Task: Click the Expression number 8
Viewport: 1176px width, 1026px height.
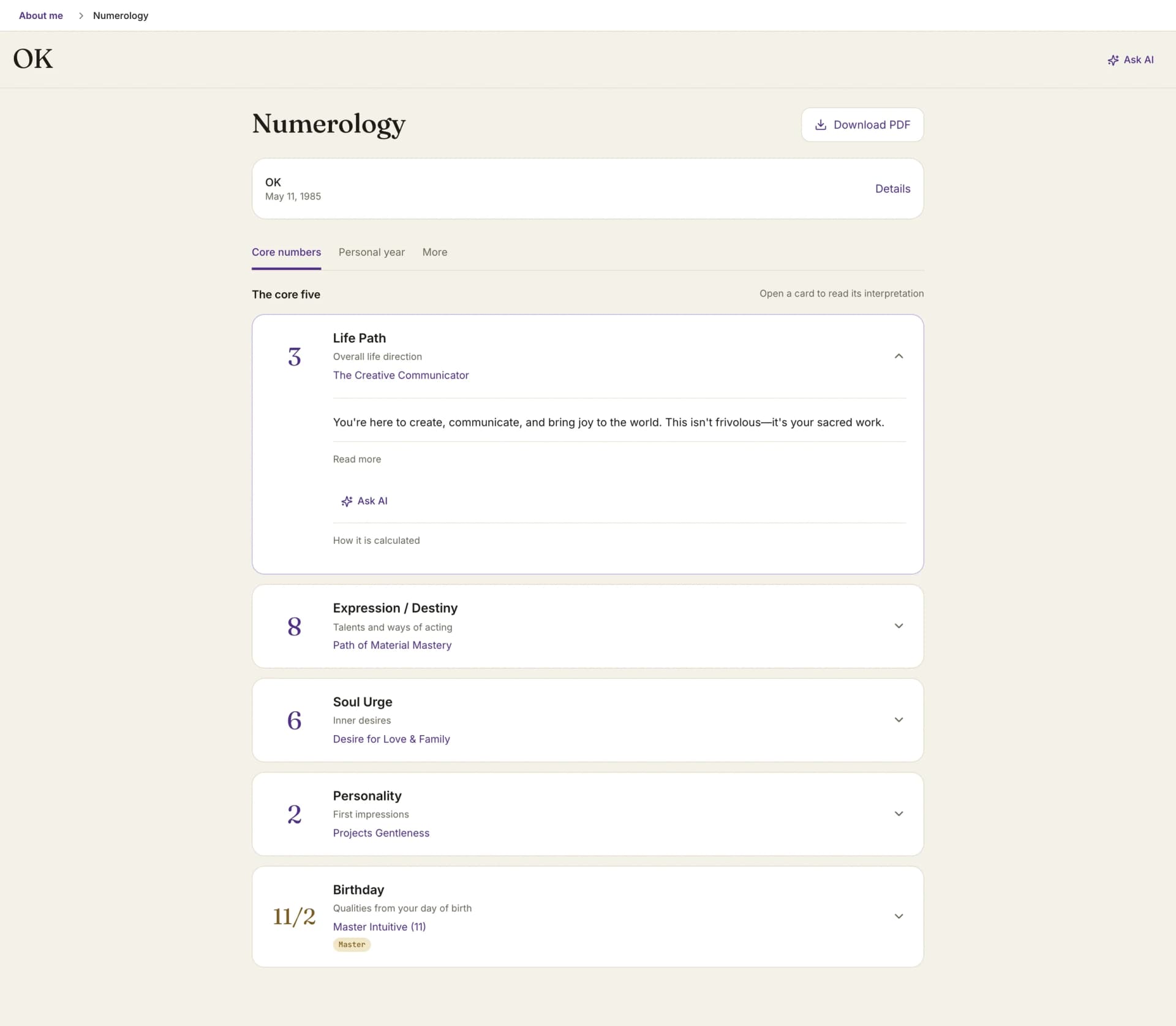Action: pyautogui.click(x=294, y=626)
